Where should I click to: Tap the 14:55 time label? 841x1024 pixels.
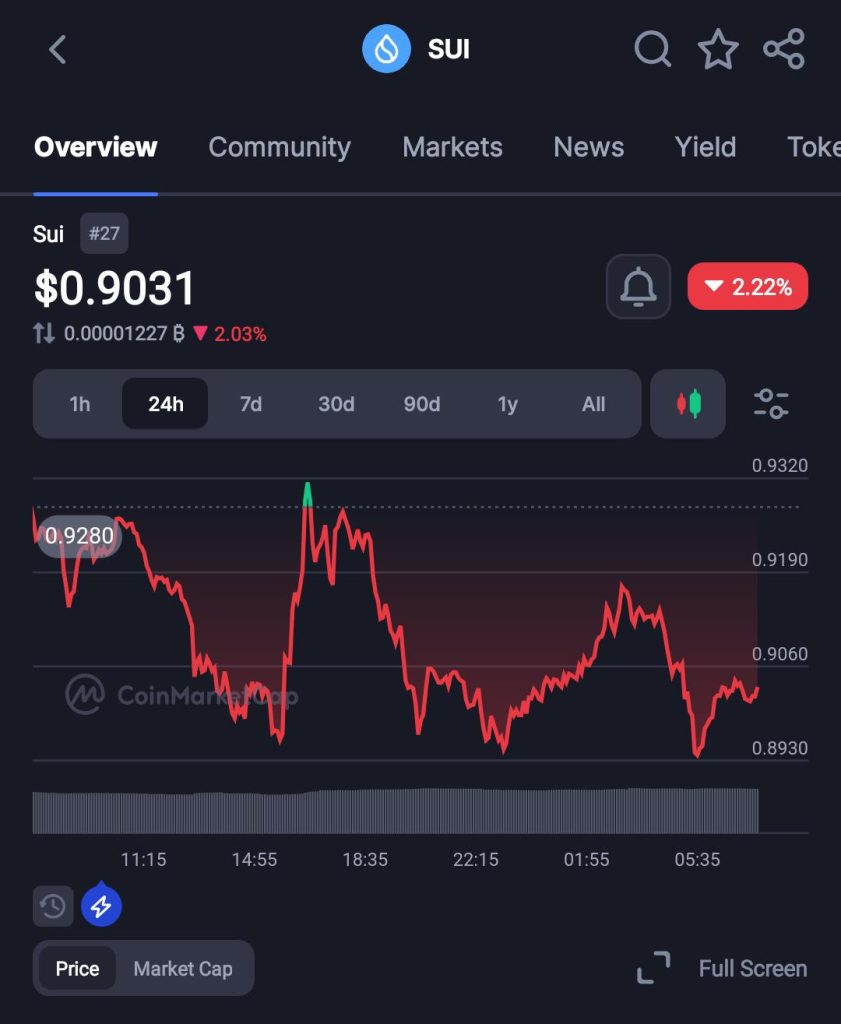pos(255,859)
